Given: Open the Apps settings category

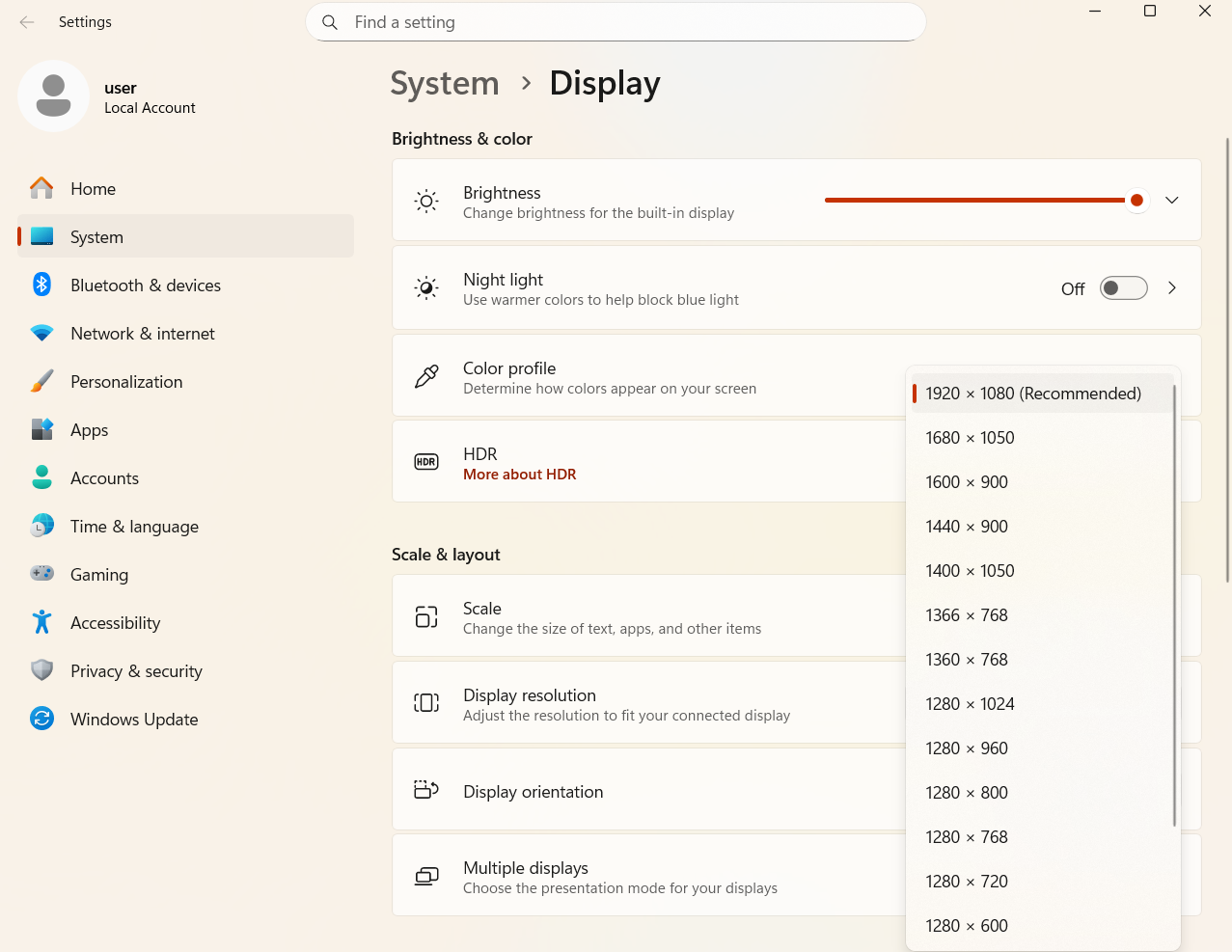Looking at the screenshot, I should 89,430.
